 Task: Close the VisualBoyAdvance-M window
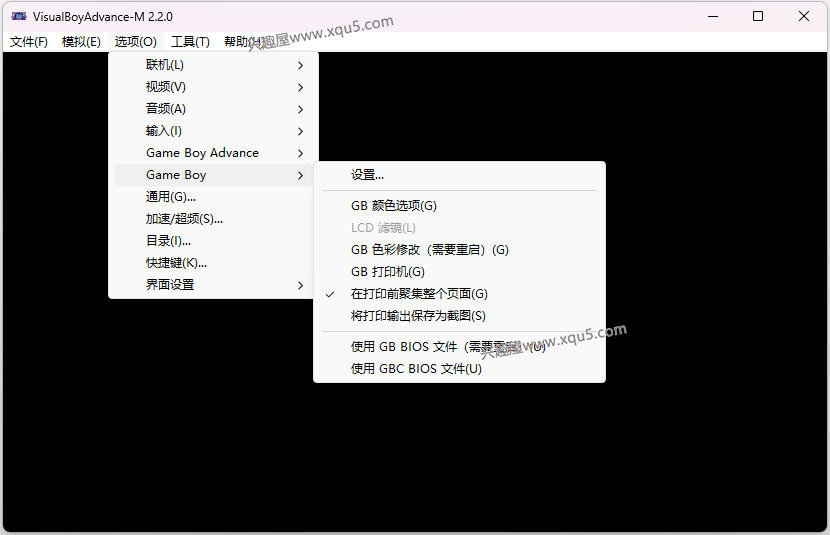(x=804, y=16)
